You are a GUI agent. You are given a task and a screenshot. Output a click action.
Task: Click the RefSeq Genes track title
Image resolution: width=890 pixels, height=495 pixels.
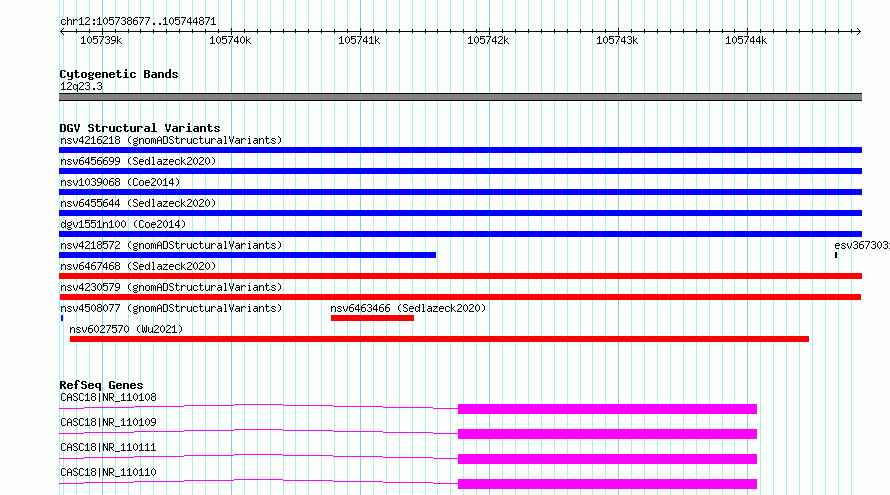[101, 385]
